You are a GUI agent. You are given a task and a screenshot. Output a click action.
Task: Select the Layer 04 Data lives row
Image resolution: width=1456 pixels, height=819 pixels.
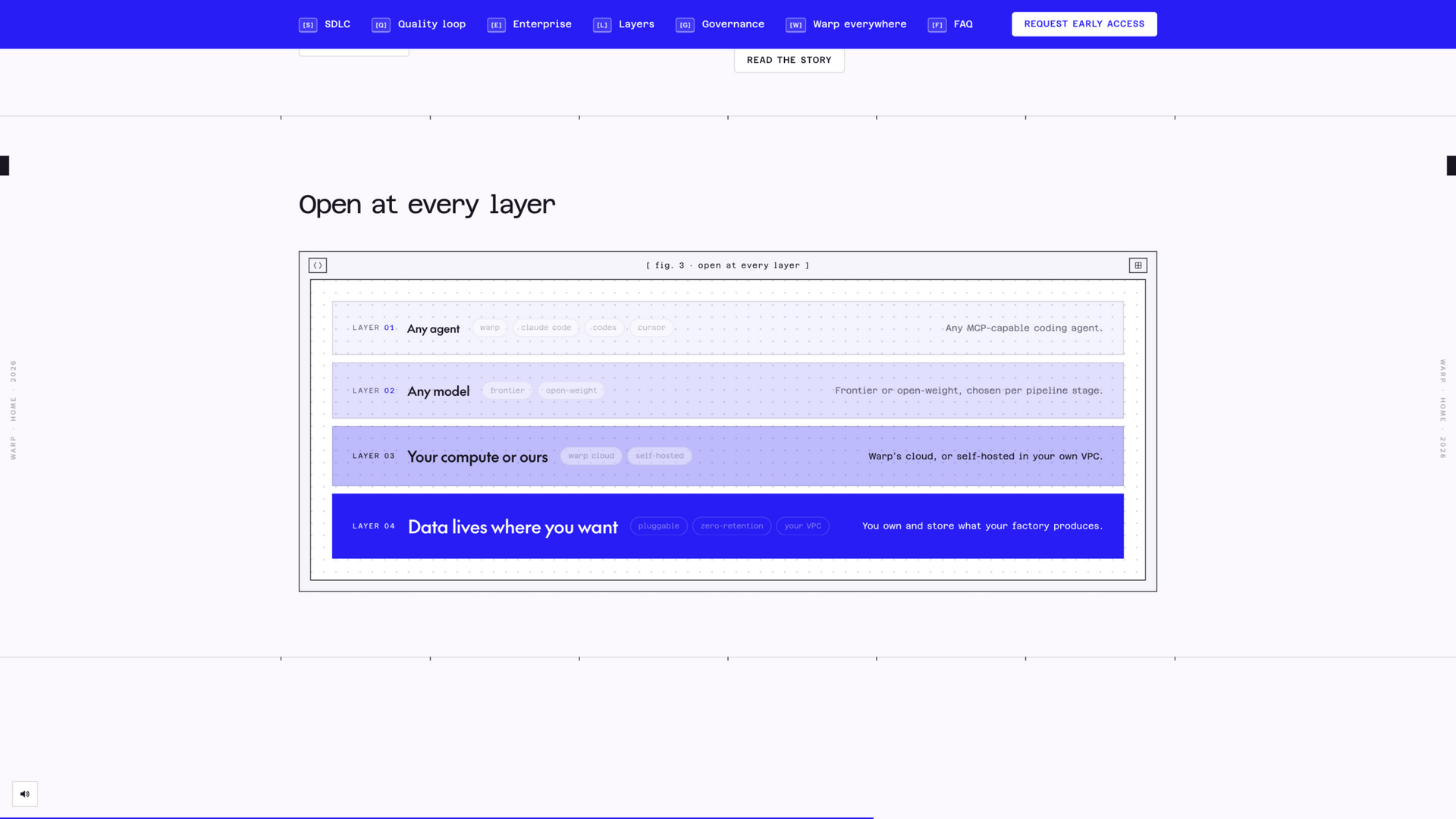[x=728, y=526]
